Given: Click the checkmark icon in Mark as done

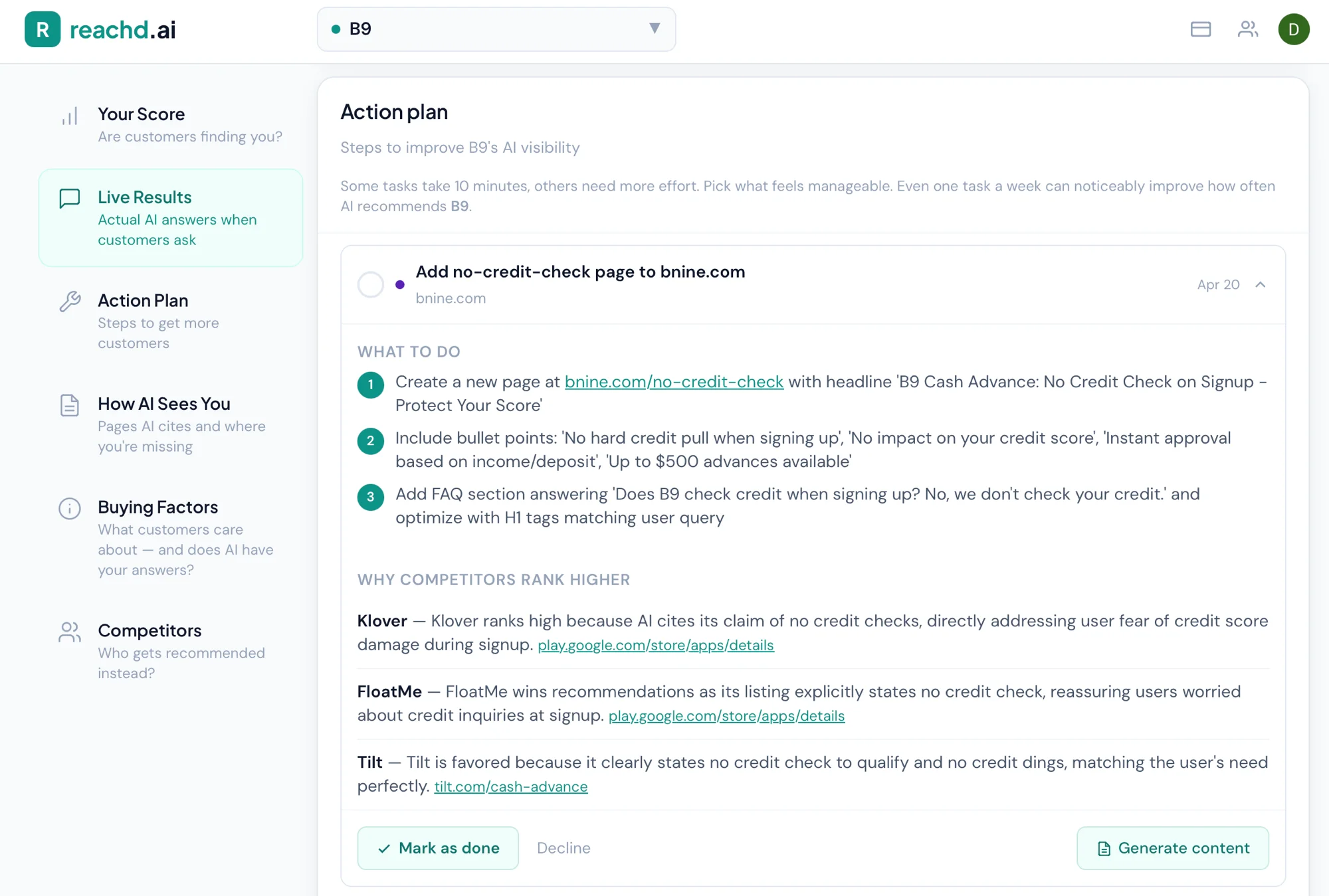Looking at the screenshot, I should (384, 848).
